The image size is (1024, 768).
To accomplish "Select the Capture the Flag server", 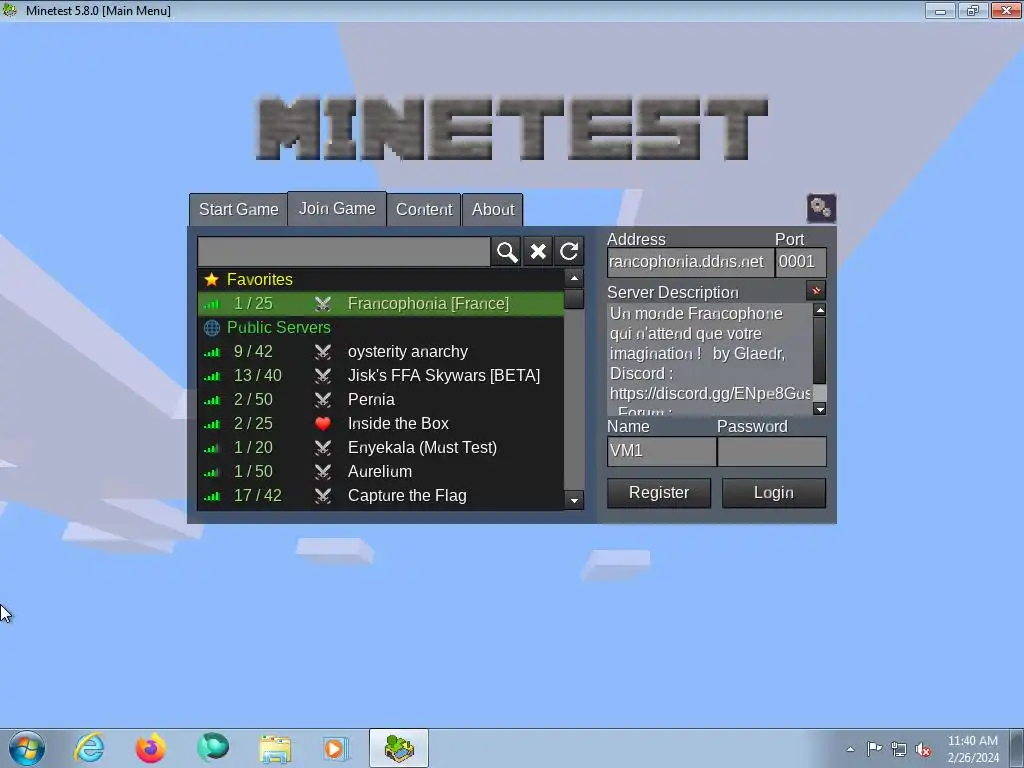I will (381, 496).
